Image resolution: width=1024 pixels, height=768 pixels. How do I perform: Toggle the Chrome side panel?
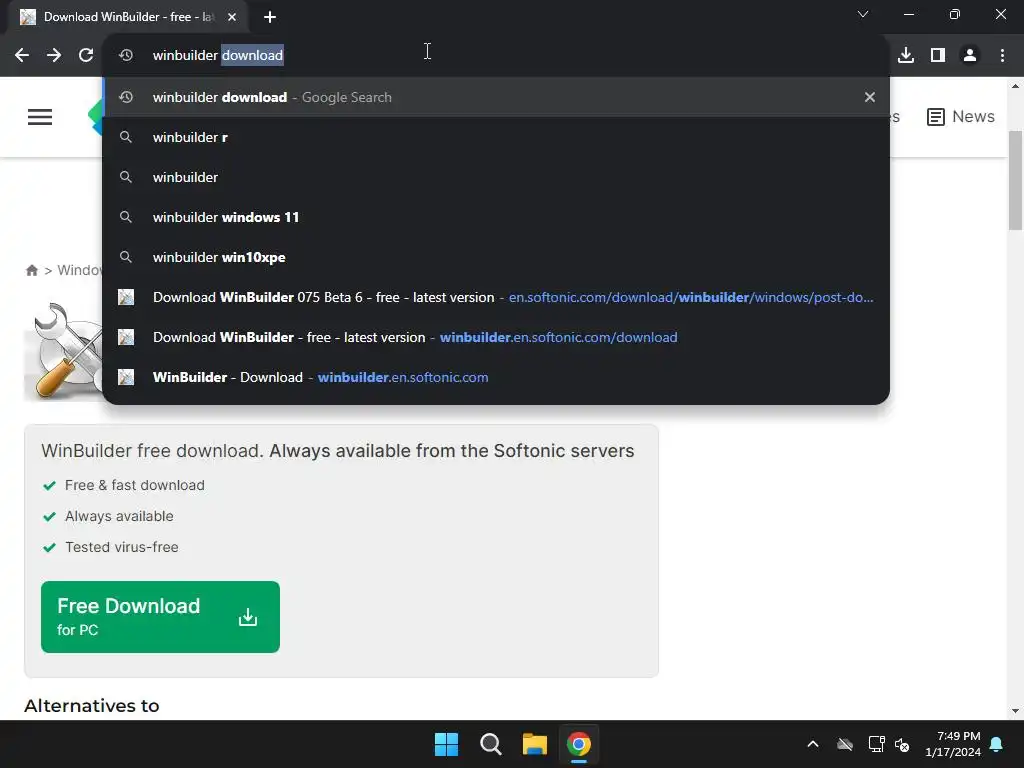[938, 56]
